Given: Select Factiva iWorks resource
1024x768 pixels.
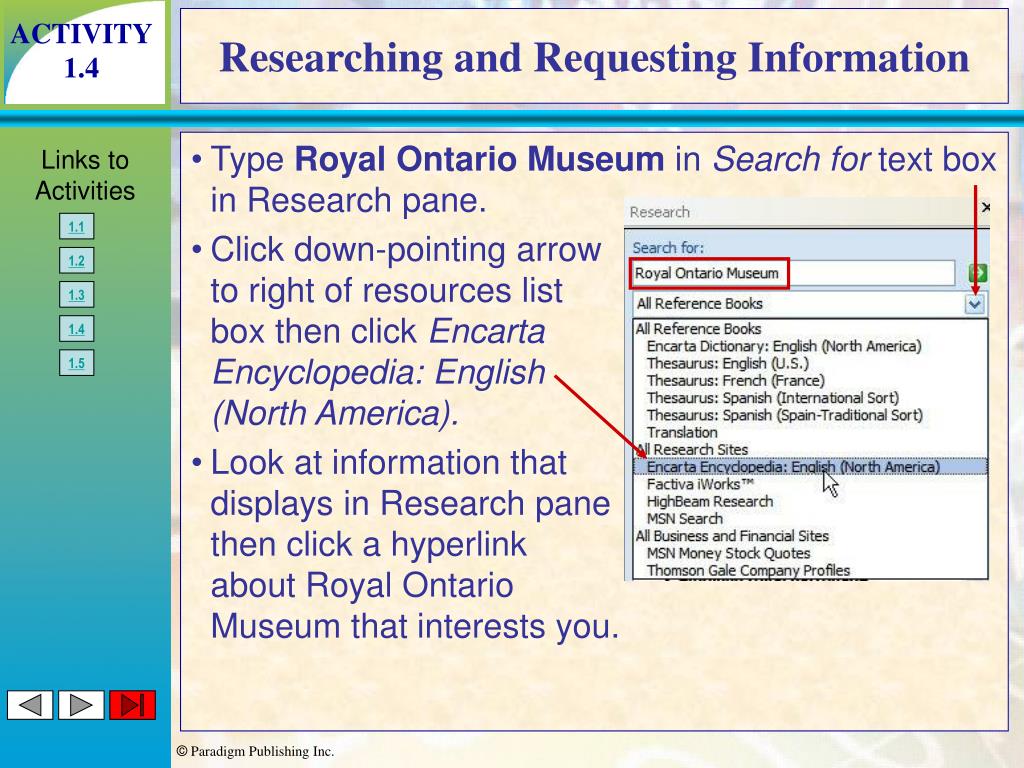Looking at the screenshot, I should coord(700,484).
